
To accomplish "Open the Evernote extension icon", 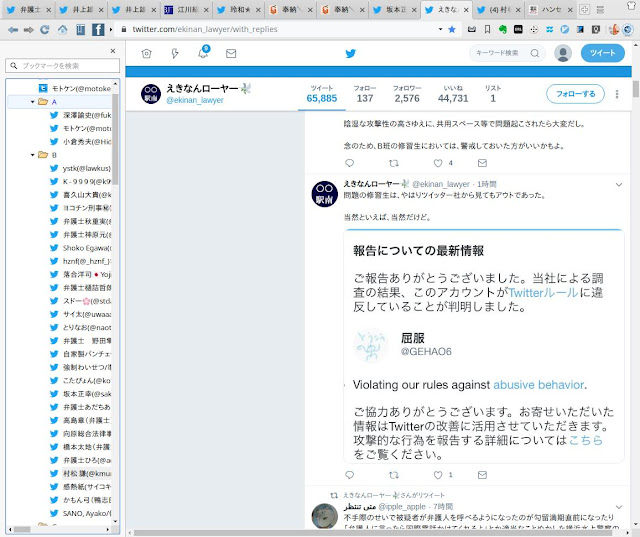I will (x=503, y=29).
